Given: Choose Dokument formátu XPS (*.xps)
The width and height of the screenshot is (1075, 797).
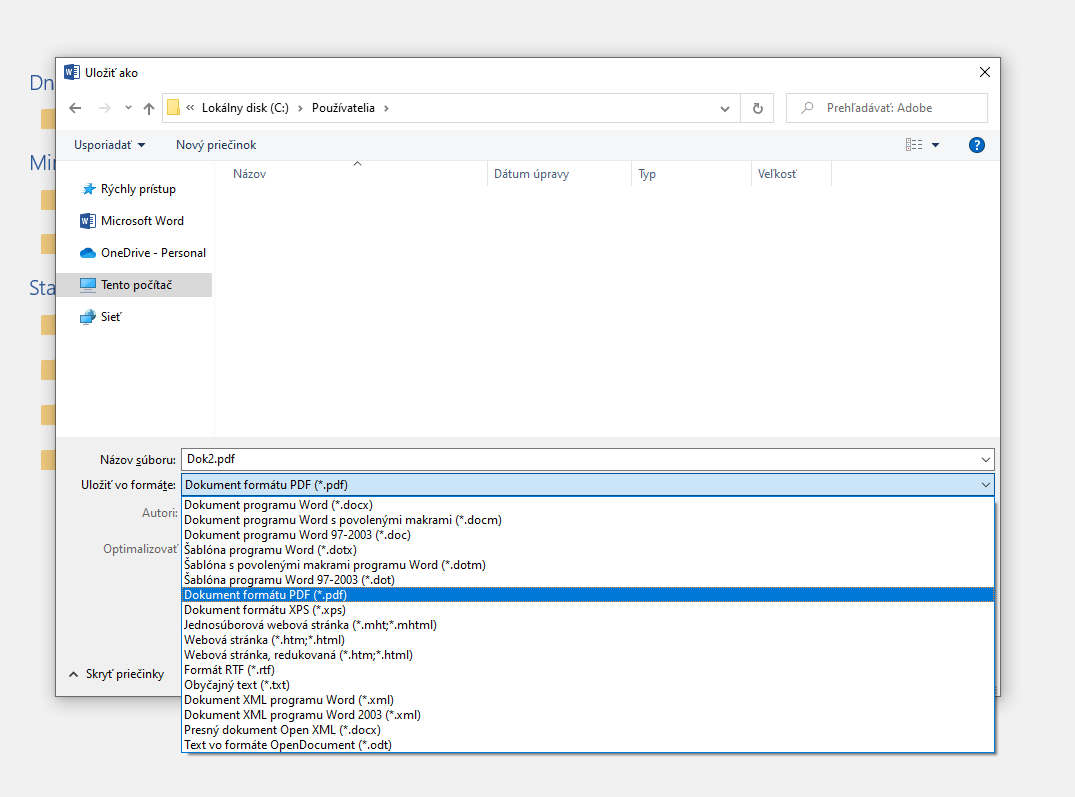Looking at the screenshot, I should (x=588, y=610).
